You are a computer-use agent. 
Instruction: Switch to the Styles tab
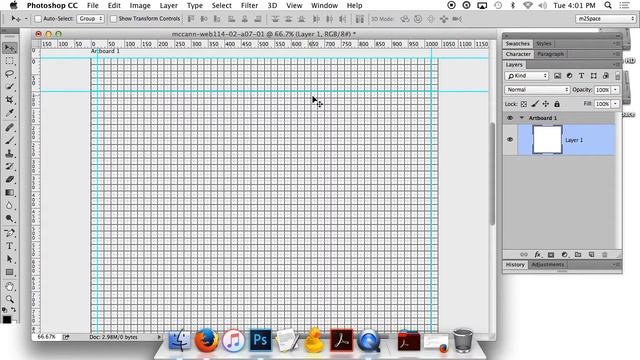[543, 43]
